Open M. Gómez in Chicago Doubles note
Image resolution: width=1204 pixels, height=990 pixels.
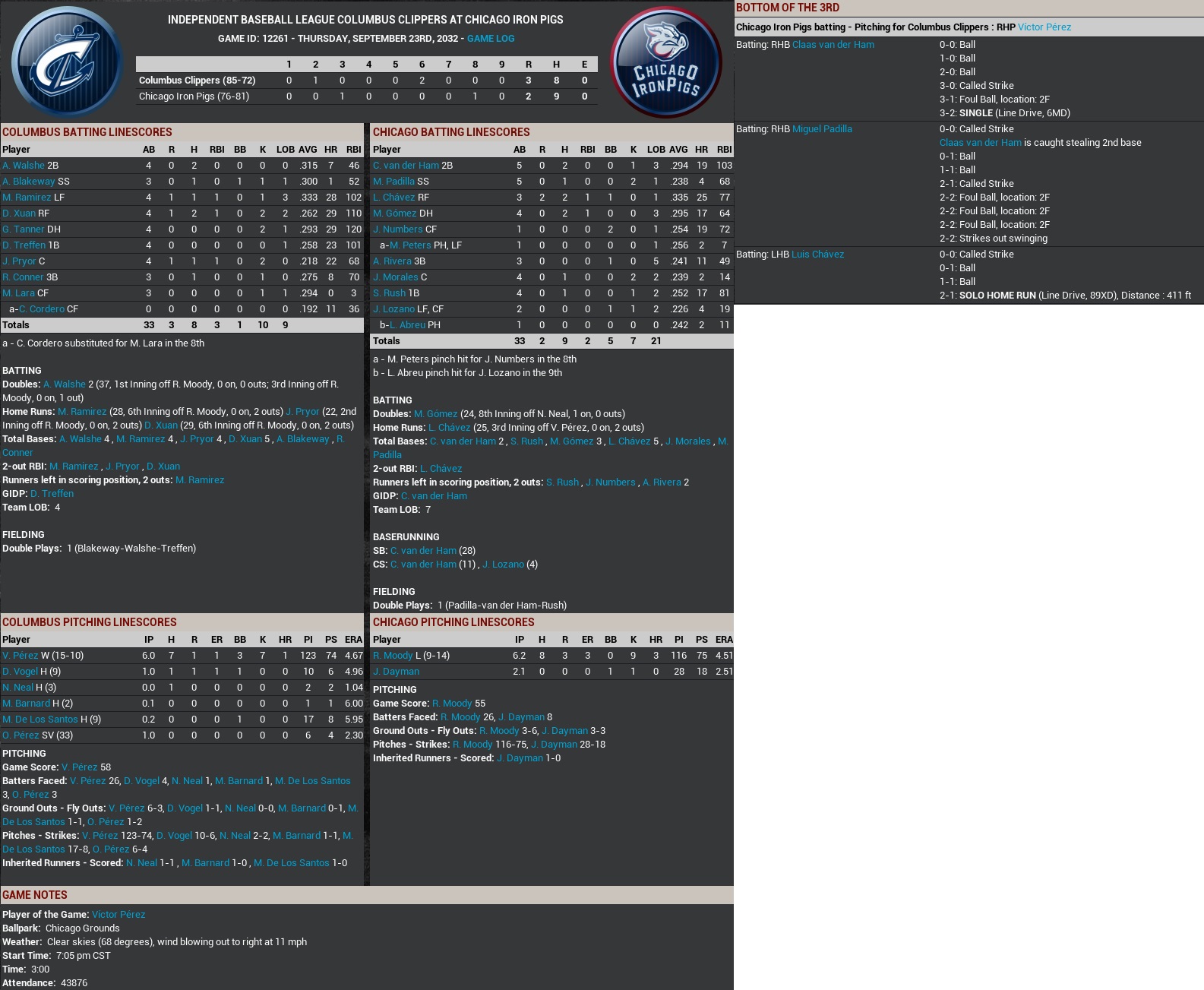pos(436,414)
